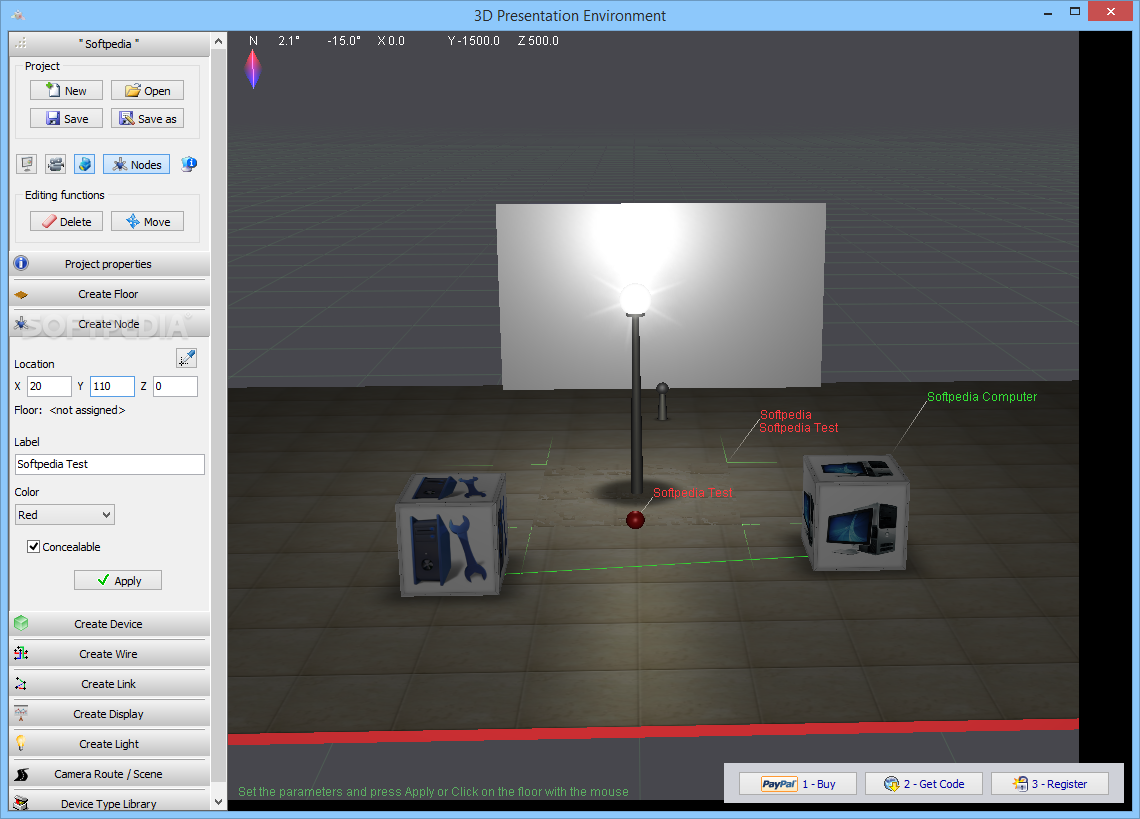Expand the Create Light section
1140x819 pixels.
[x=109, y=743]
